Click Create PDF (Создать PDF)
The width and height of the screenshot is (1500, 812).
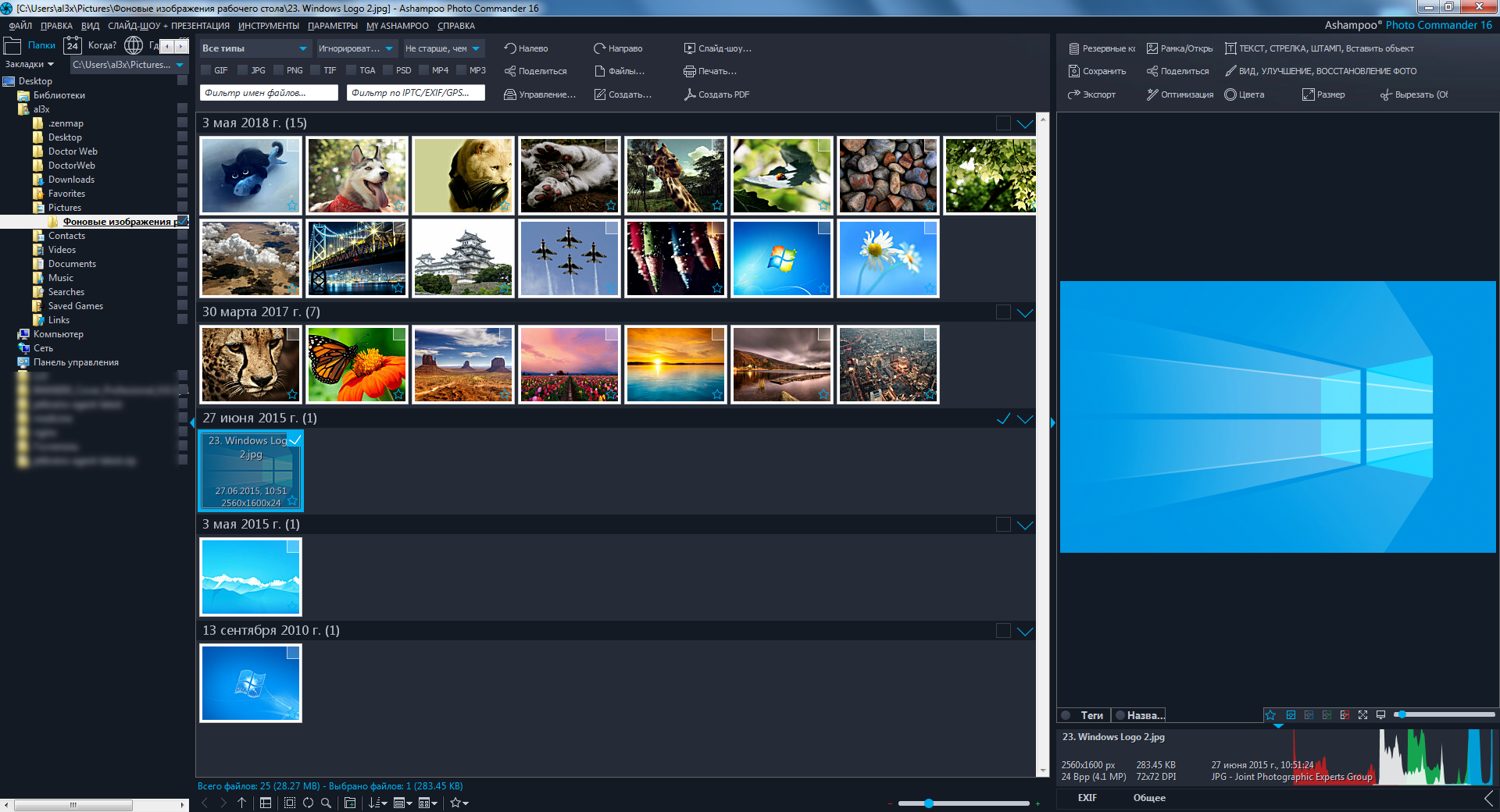click(x=716, y=94)
